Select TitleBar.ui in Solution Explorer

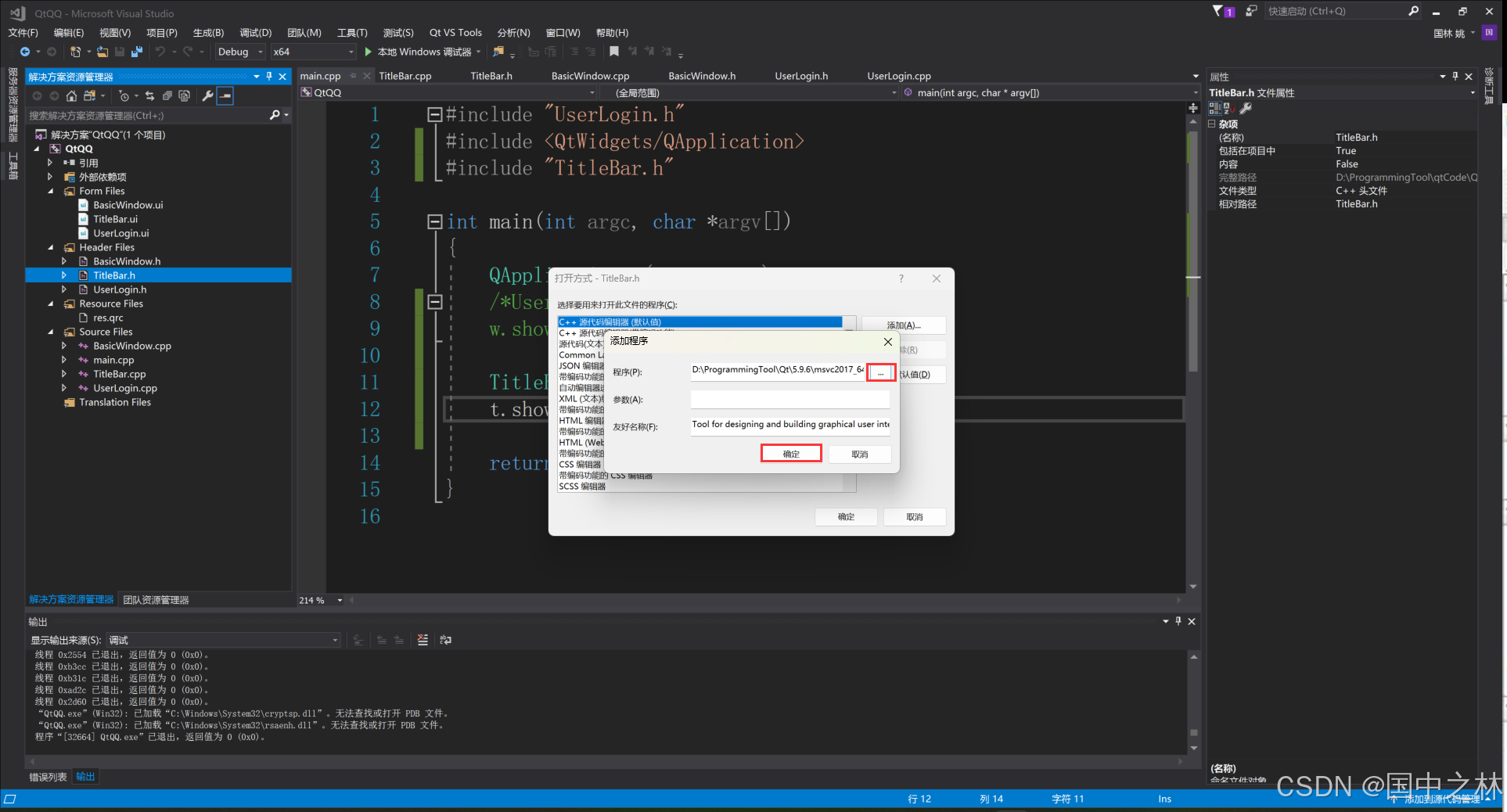pyautogui.click(x=115, y=219)
